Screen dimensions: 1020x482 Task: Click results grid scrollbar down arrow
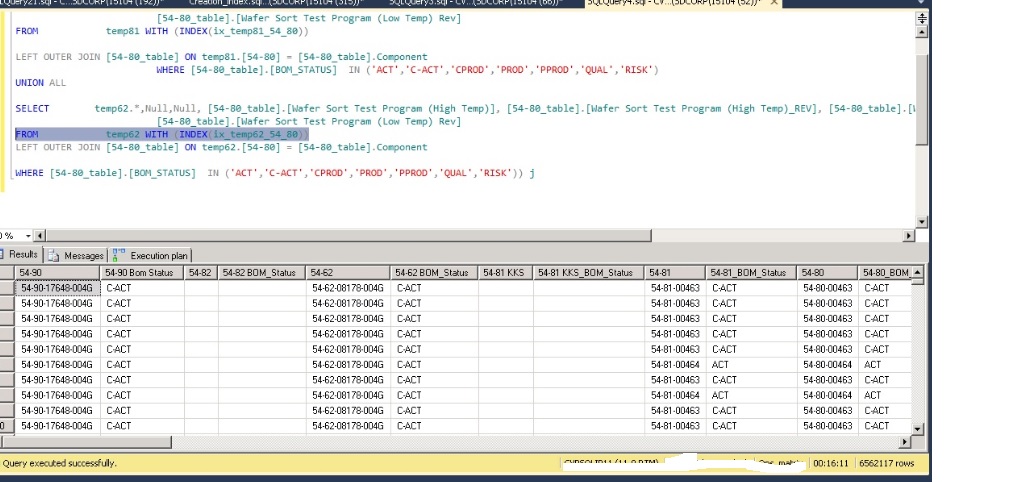click(917, 429)
